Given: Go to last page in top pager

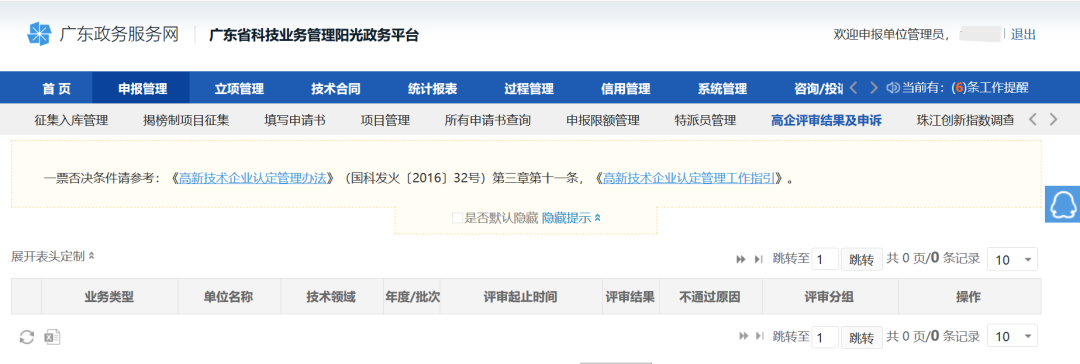Looking at the screenshot, I should pyautogui.click(x=758, y=259).
